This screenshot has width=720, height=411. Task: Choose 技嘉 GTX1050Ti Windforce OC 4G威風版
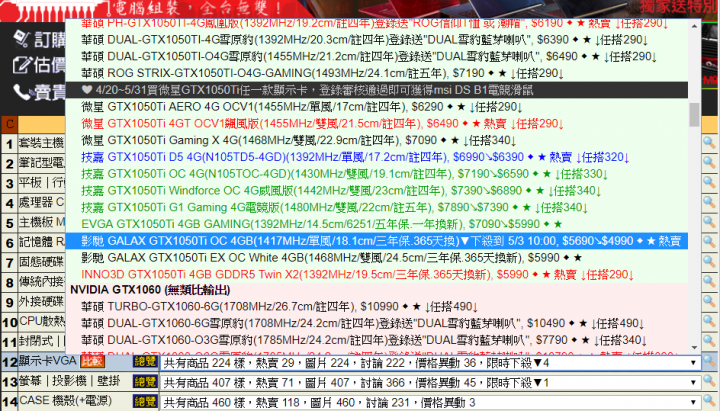[377, 191]
